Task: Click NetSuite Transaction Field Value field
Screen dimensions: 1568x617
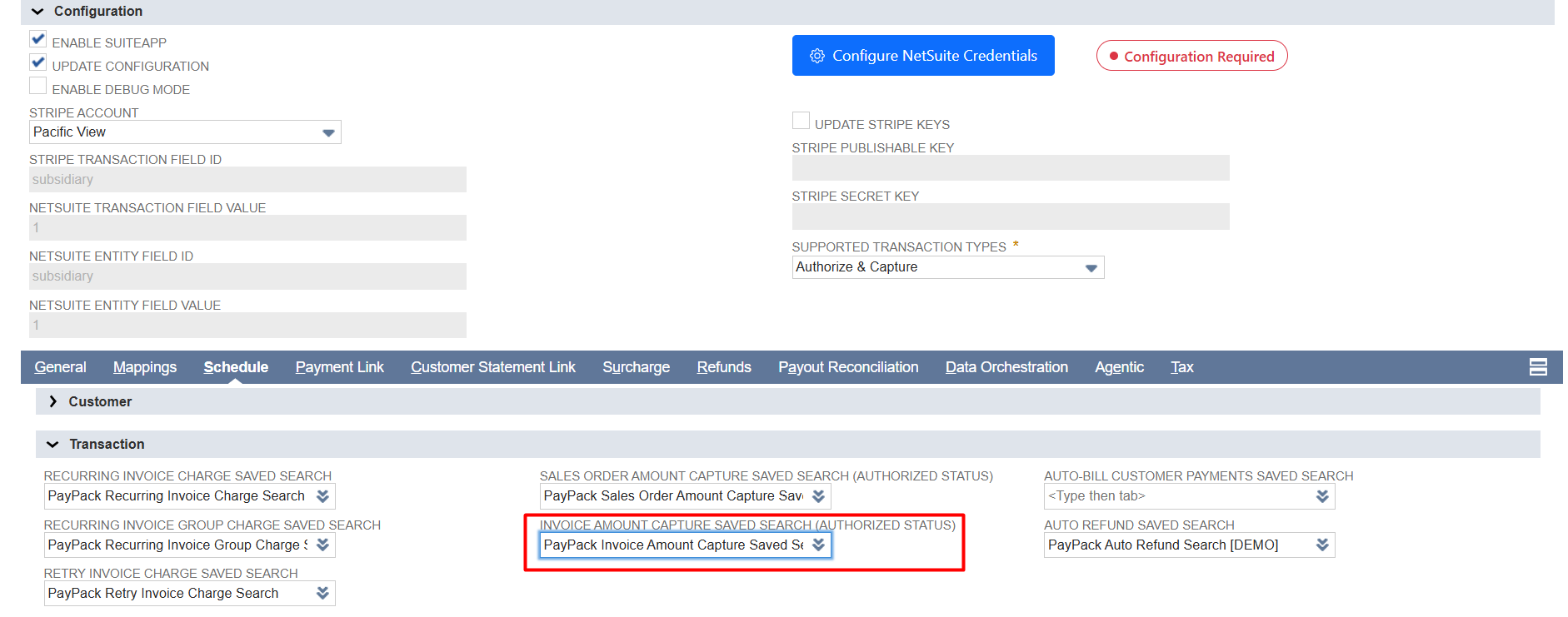Action: tap(247, 228)
